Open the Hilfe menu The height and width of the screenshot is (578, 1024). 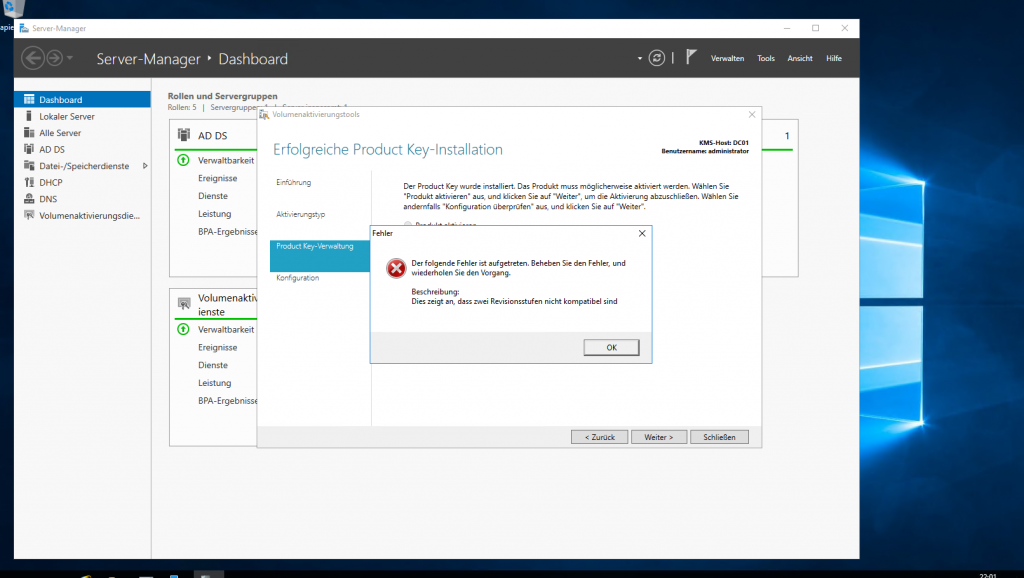[x=833, y=59]
